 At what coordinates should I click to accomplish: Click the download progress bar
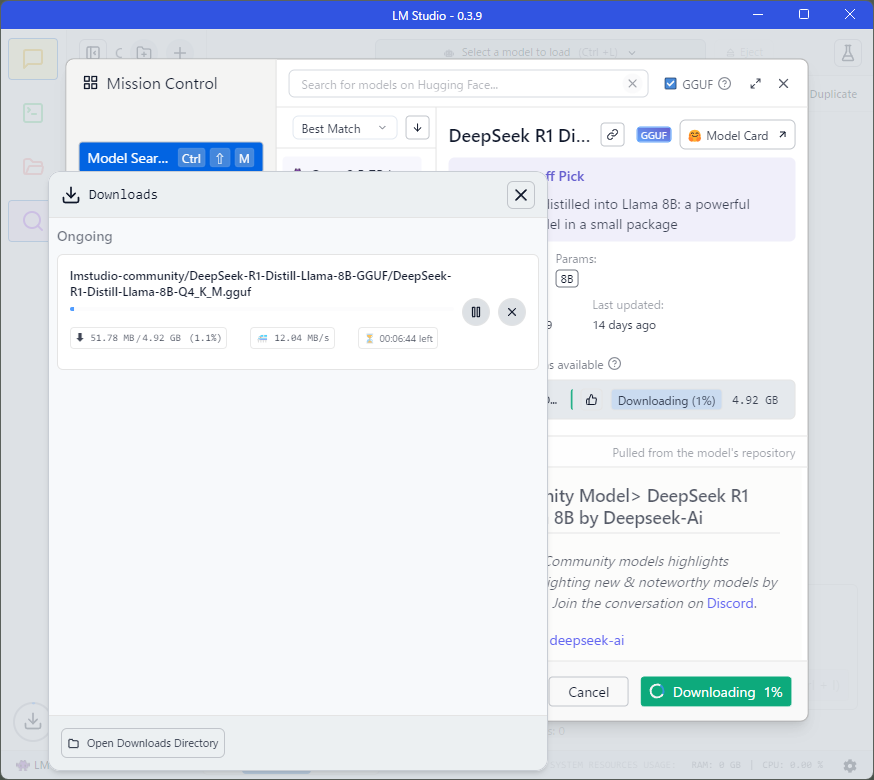point(260,309)
